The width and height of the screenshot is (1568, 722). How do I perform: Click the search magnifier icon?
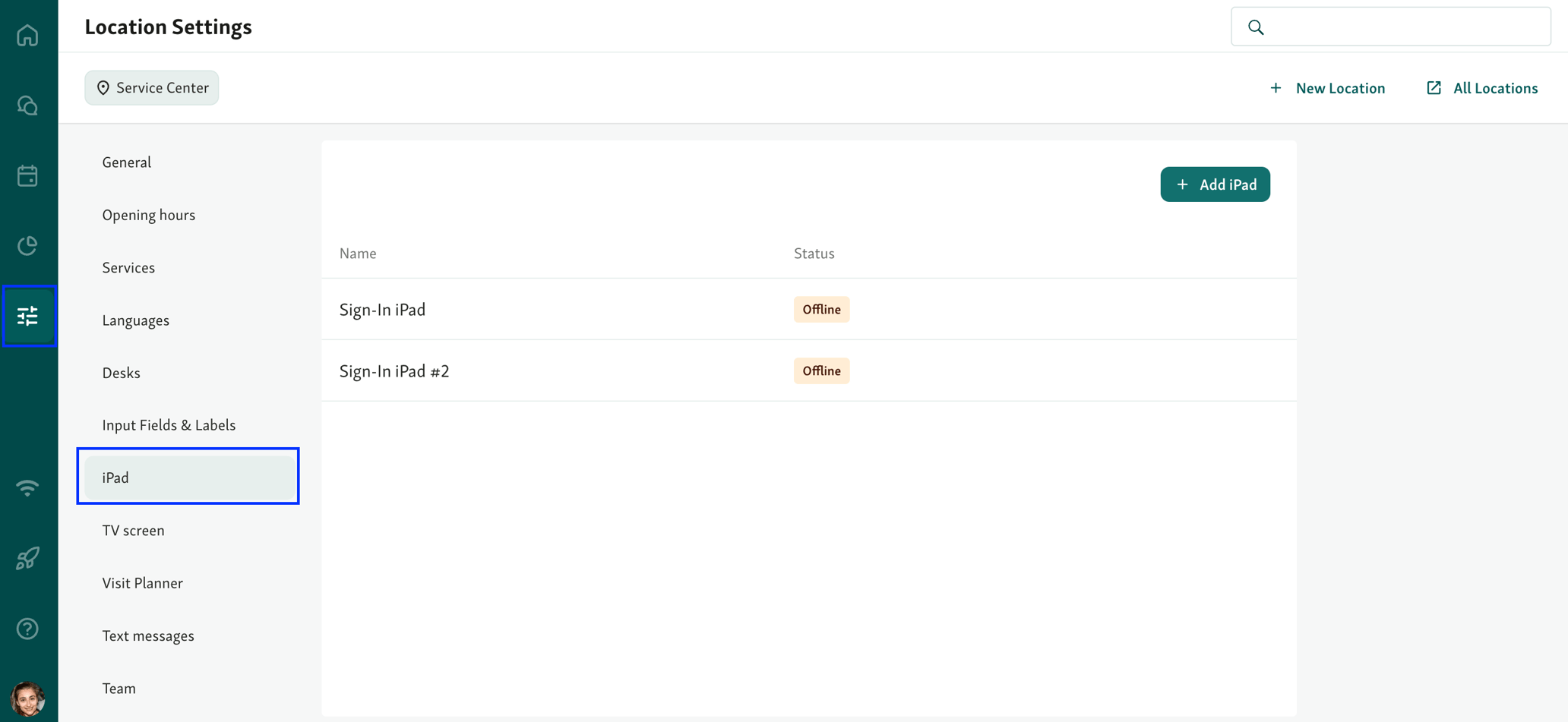click(x=1255, y=26)
